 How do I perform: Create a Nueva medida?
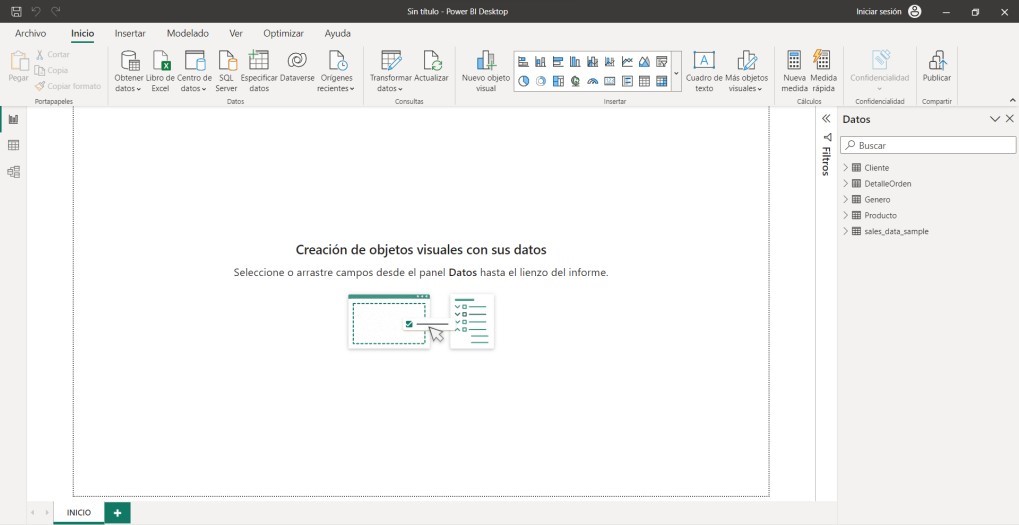794,71
